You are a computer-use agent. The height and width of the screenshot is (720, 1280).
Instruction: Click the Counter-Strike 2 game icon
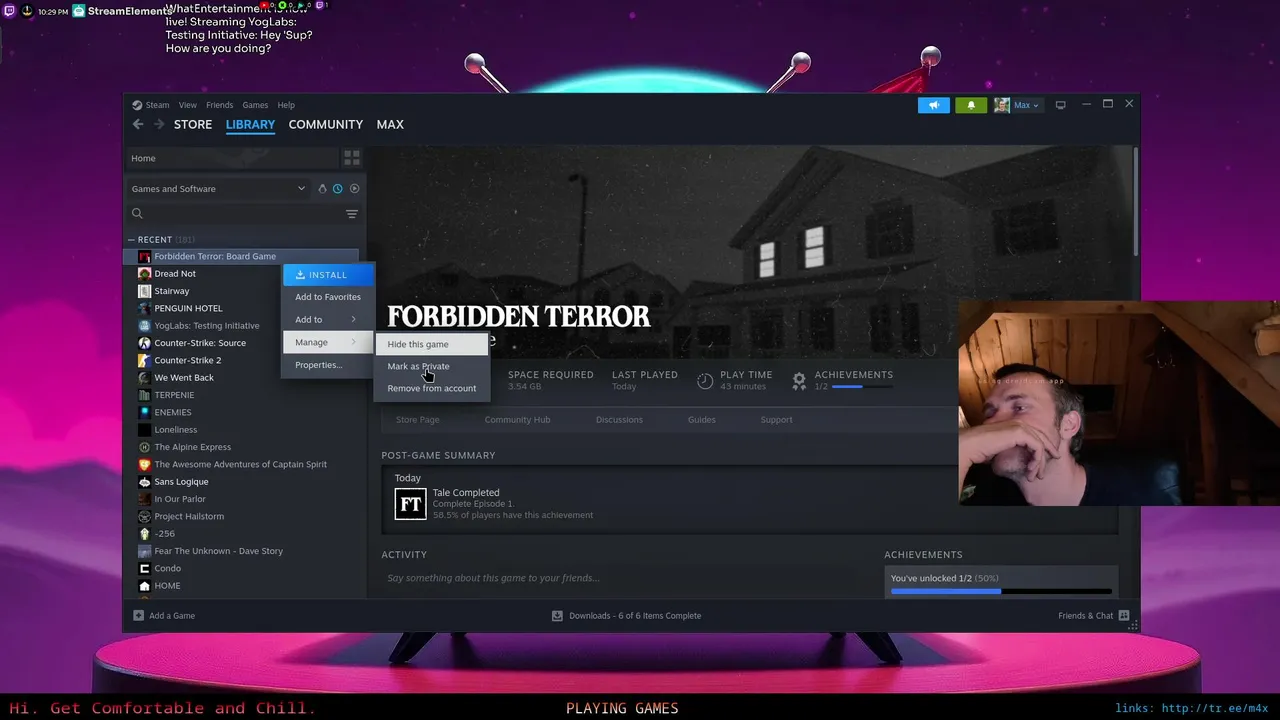click(x=145, y=360)
